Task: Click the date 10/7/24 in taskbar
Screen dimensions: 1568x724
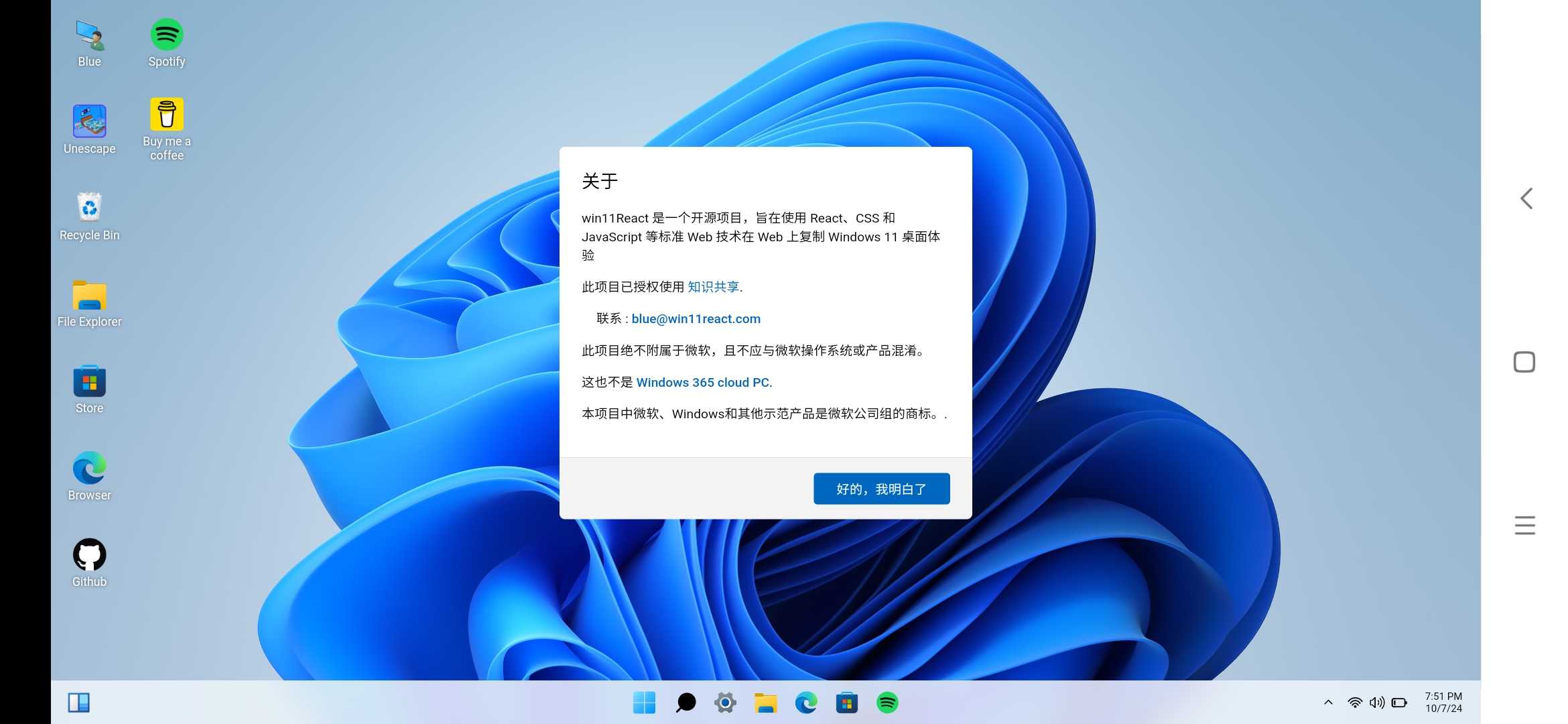Action: click(x=1443, y=709)
